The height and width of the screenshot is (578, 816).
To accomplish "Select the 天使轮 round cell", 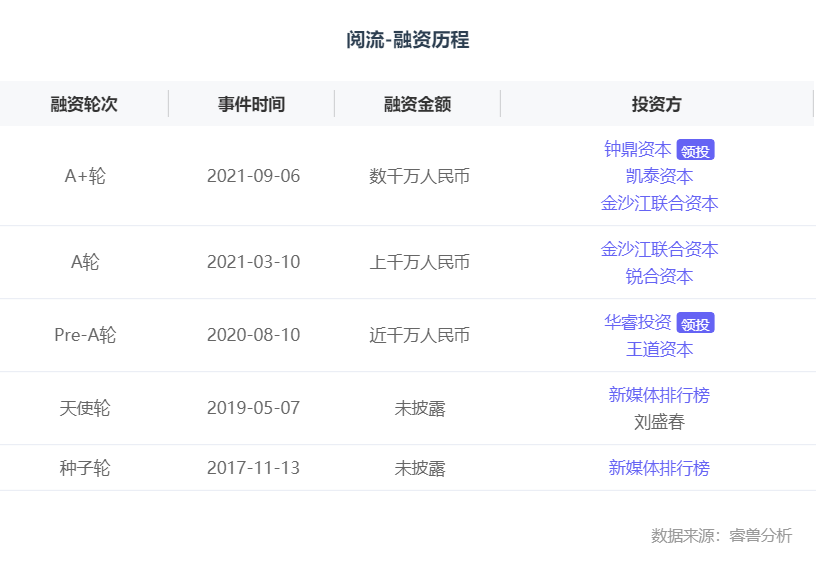I will pyautogui.click(x=85, y=408).
